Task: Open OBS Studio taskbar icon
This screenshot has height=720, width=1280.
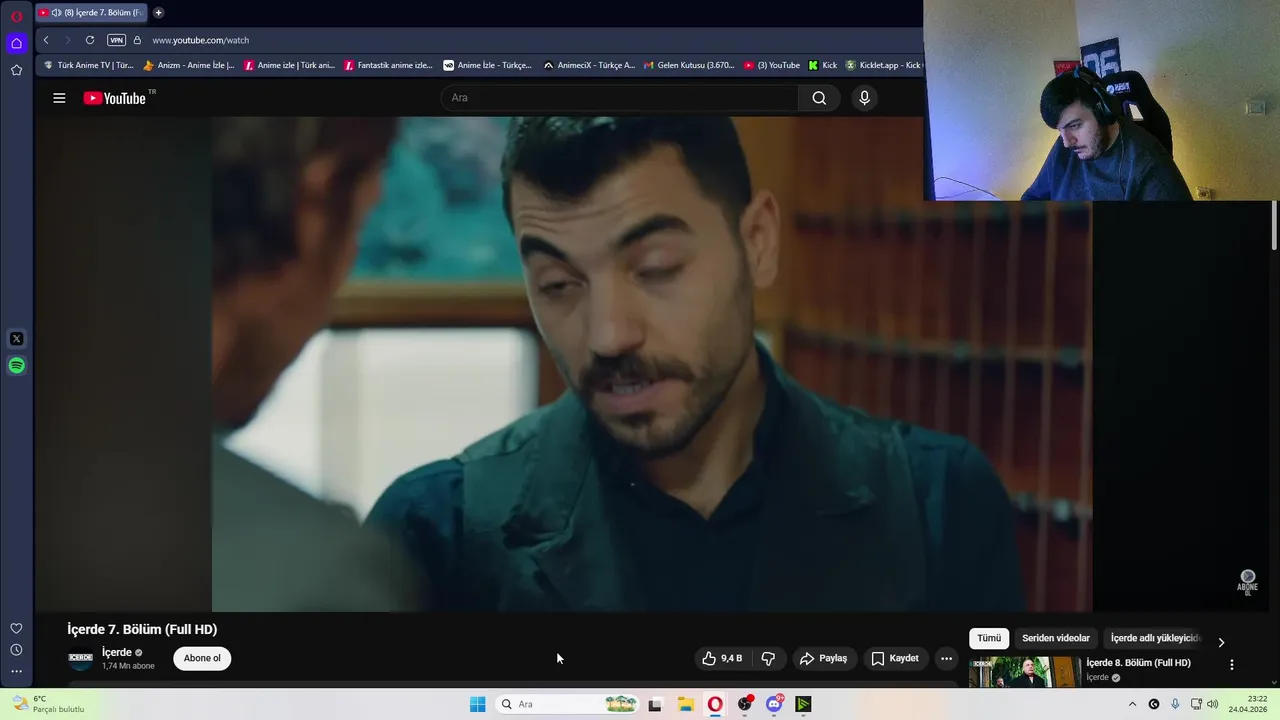Action: coord(745,704)
